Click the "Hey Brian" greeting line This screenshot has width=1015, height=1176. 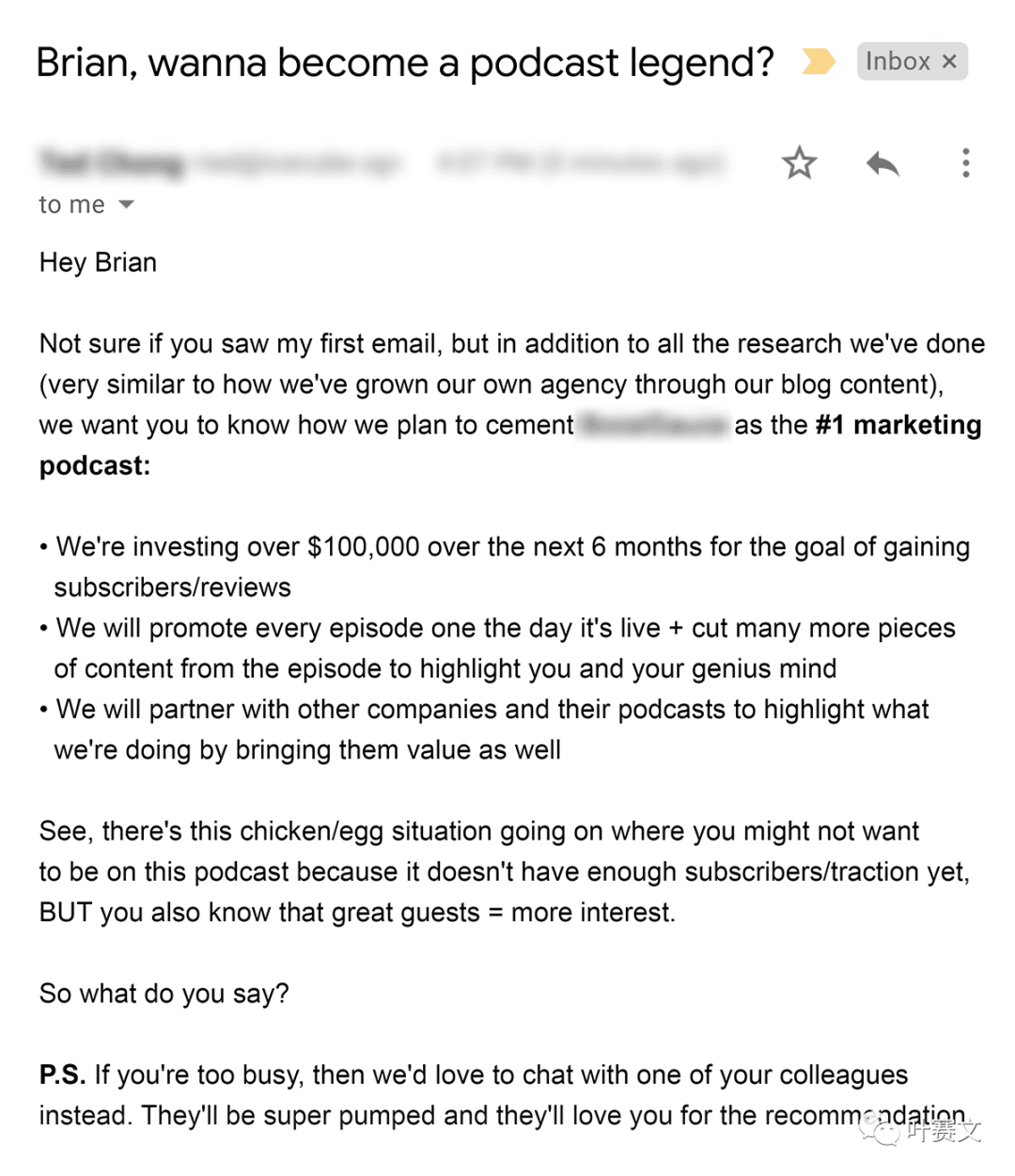point(98,262)
